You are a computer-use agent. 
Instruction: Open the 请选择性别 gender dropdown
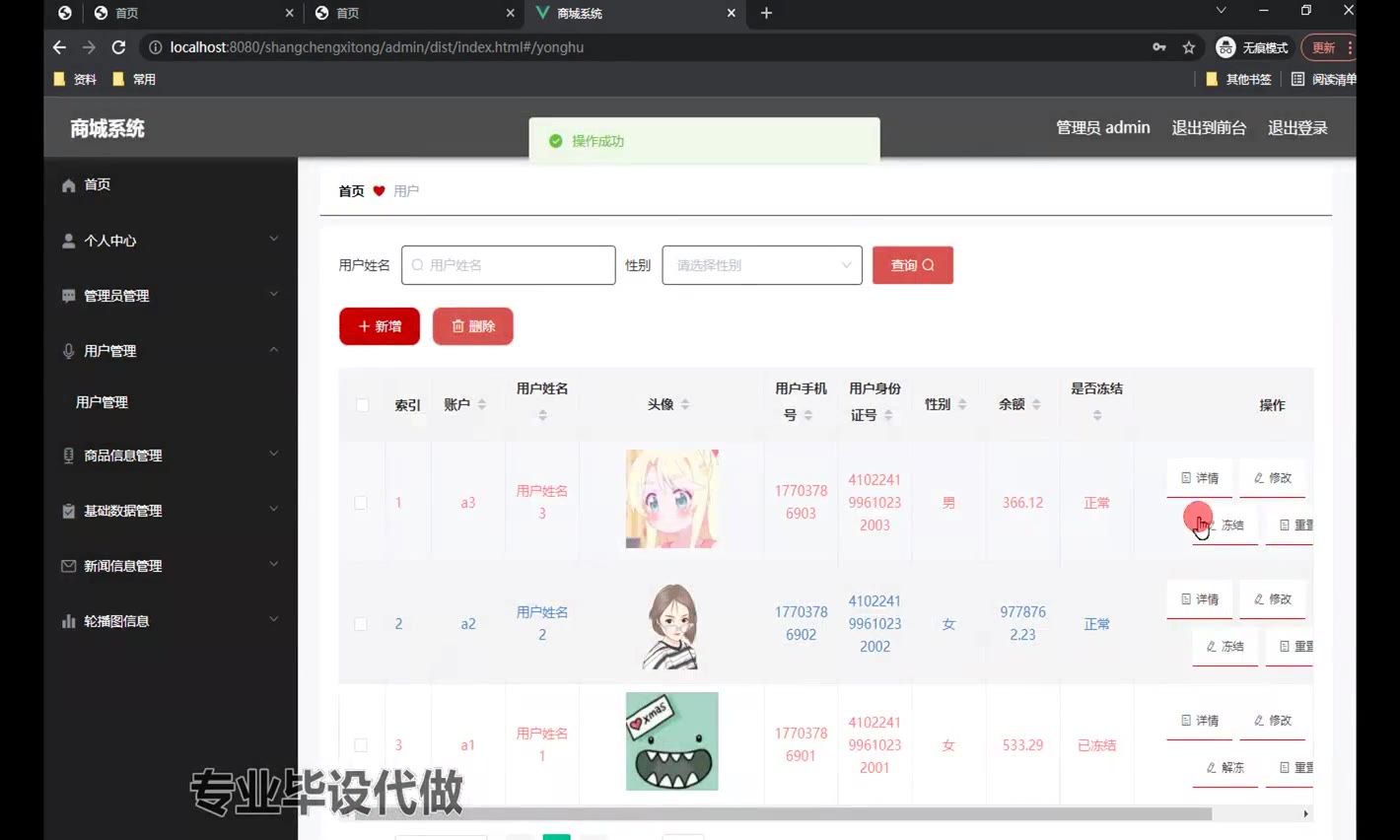click(762, 265)
